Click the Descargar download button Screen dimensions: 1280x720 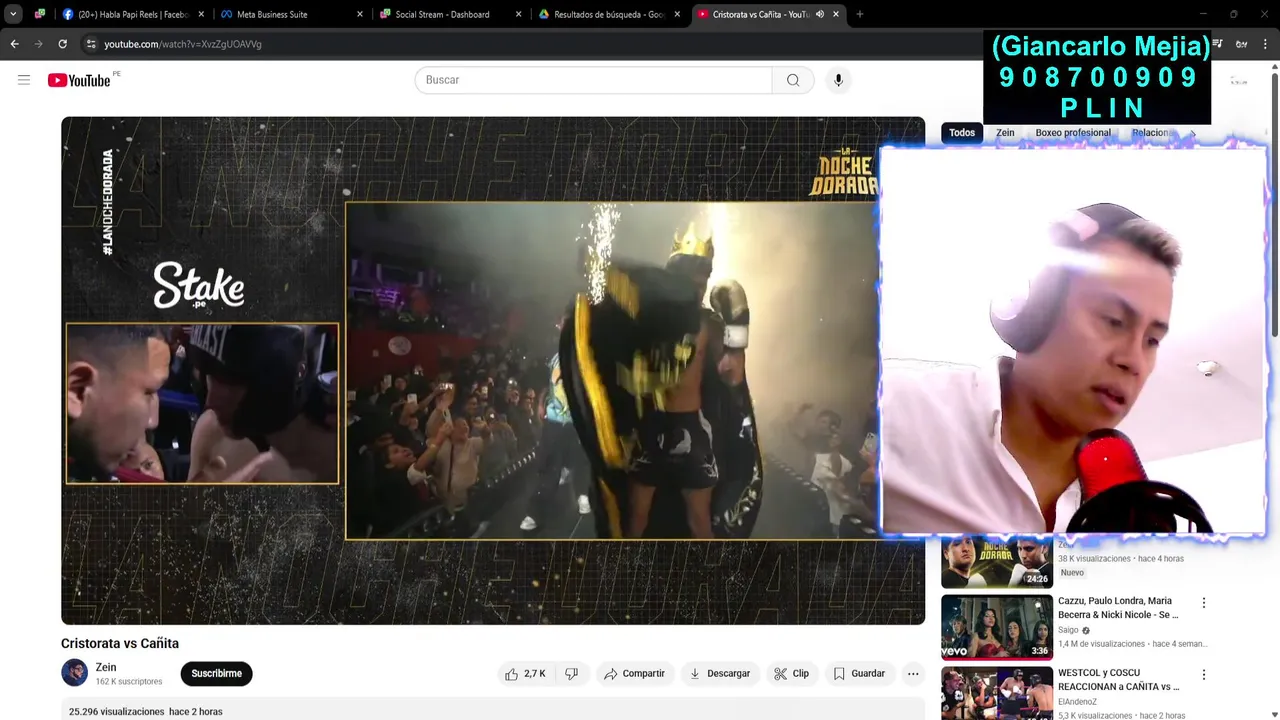point(720,674)
